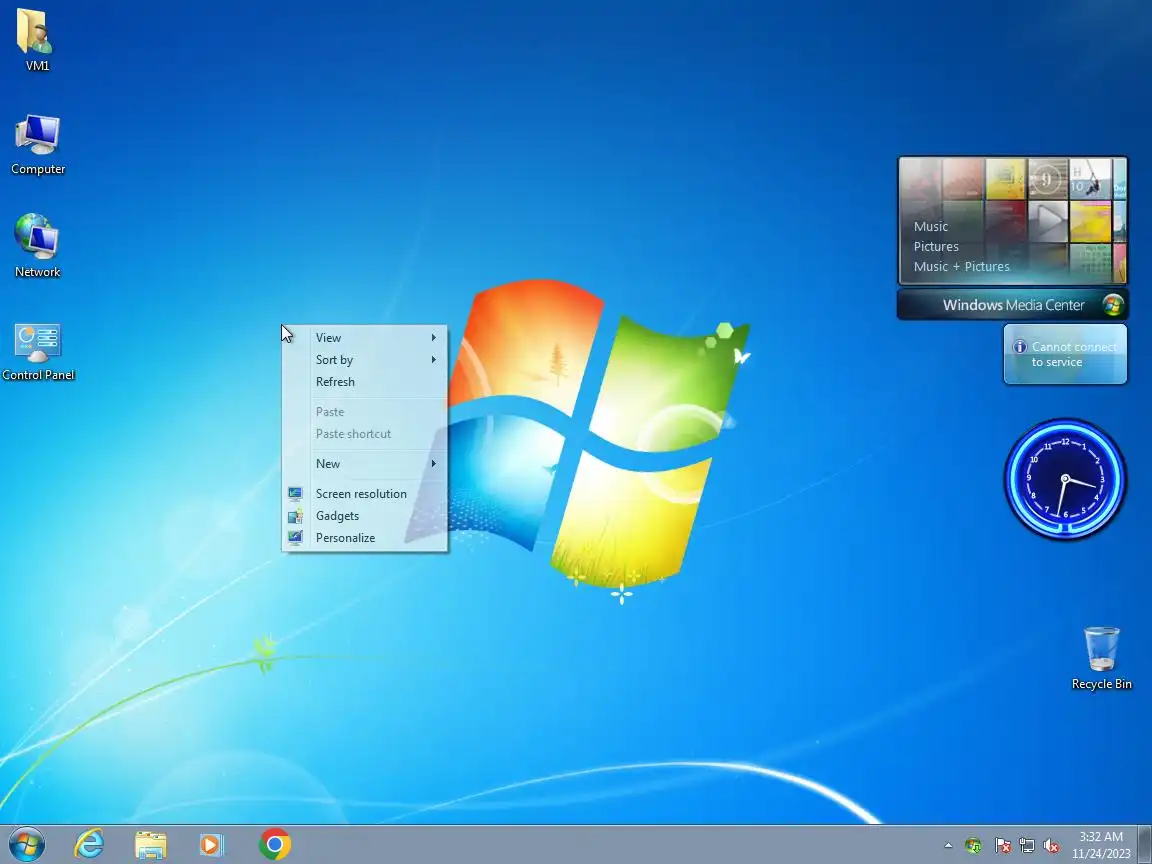This screenshot has width=1152, height=864.
Task: Select the Recycle Bin icon
Action: pyautogui.click(x=1101, y=658)
